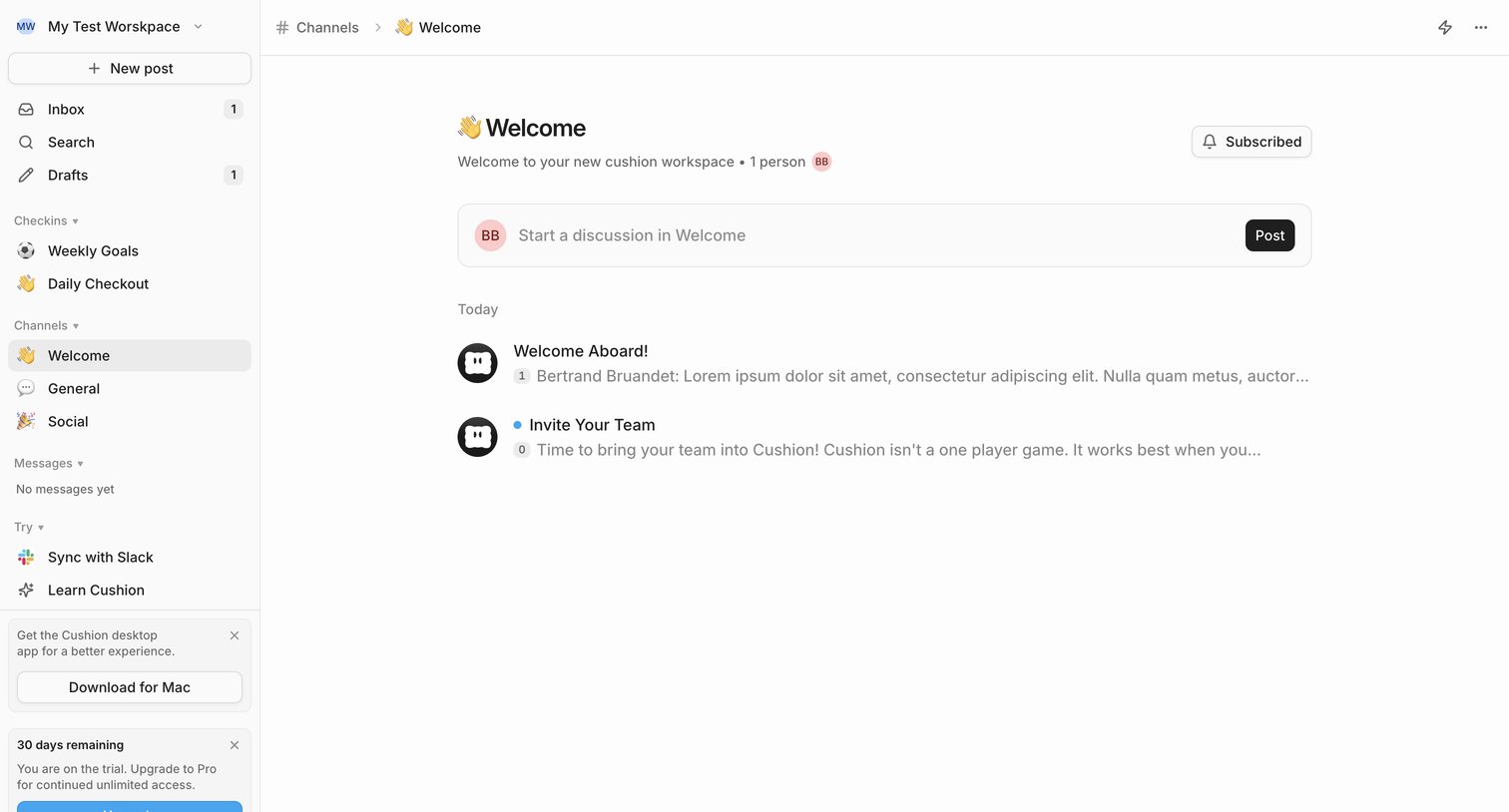
Task: Click the Search magnifier icon
Action: coord(26,143)
